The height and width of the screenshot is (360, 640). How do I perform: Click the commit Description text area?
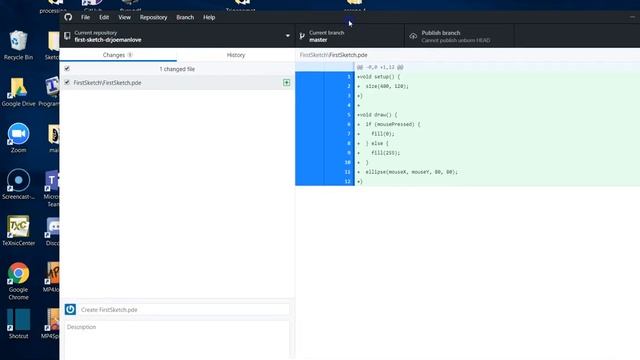click(x=177, y=340)
